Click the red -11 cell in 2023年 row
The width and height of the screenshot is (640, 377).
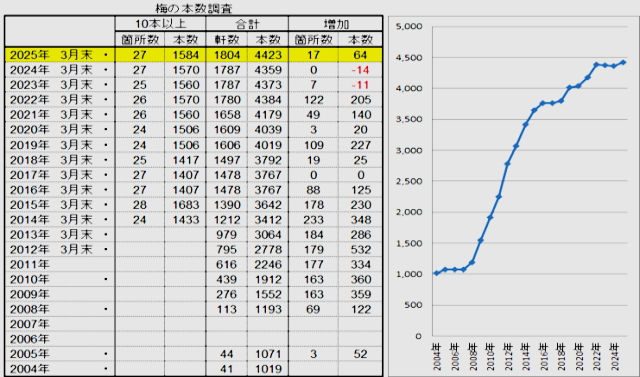coord(360,85)
